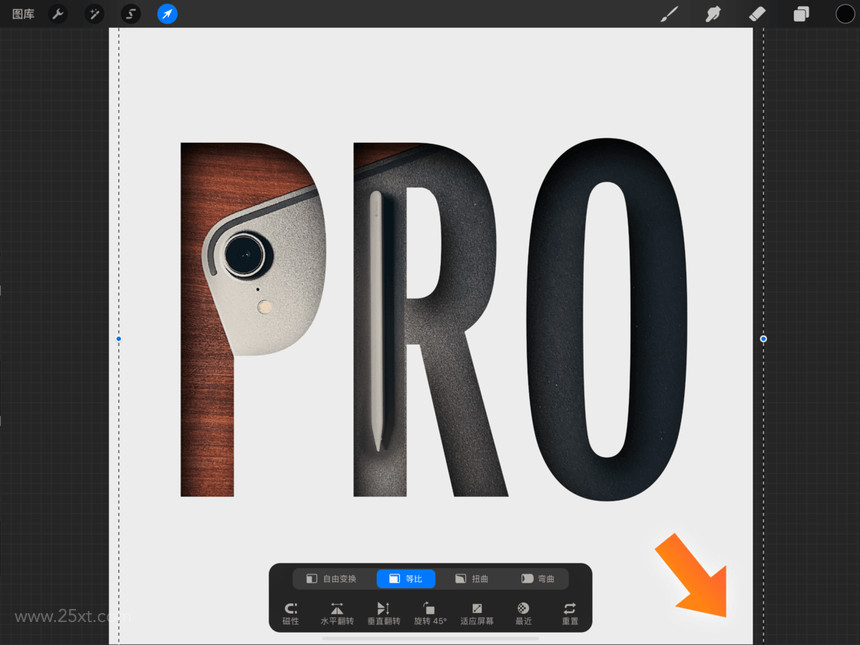860x645 pixels.
Task: Open the wrench Actions menu
Action: pyautogui.click(x=58, y=14)
